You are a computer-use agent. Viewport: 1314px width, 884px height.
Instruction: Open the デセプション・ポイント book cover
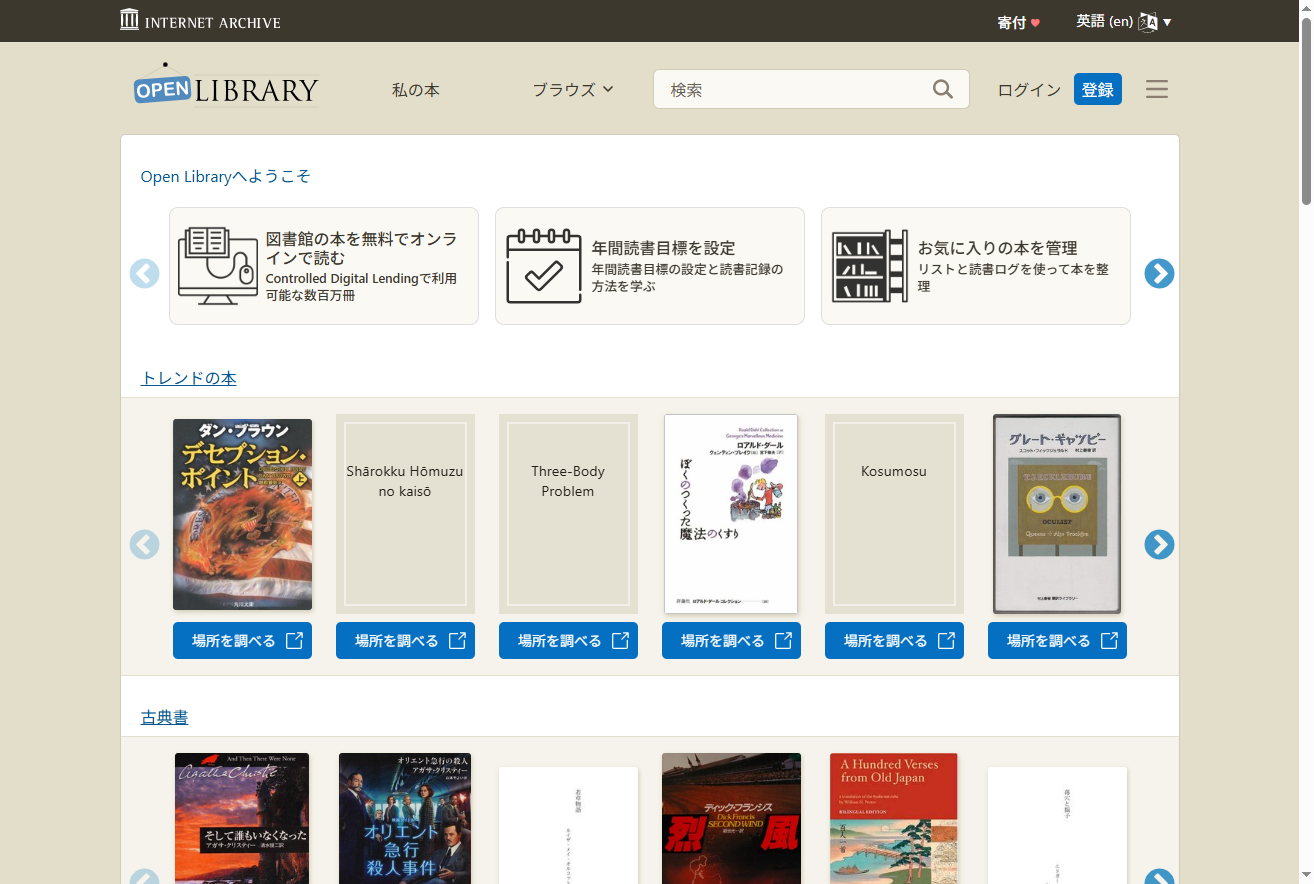click(x=242, y=514)
